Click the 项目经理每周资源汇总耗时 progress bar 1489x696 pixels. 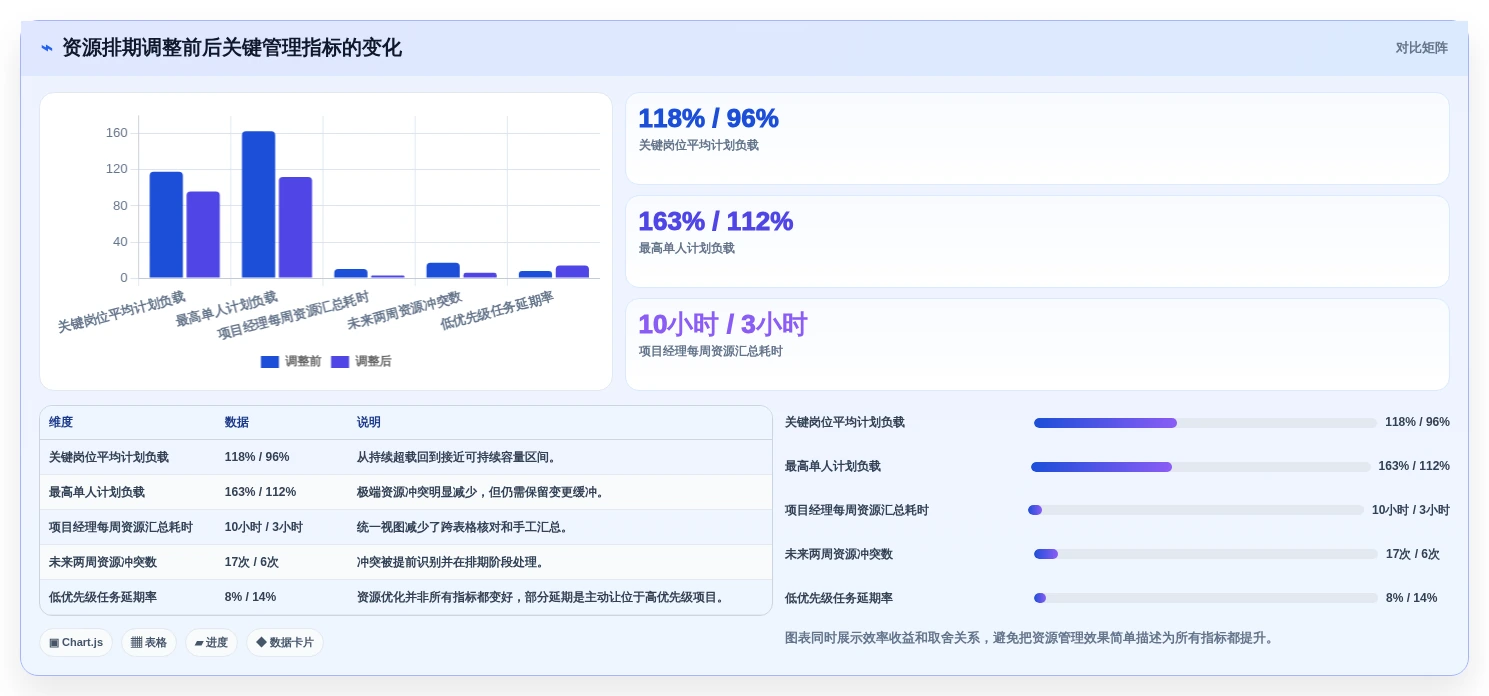(x=1196, y=510)
